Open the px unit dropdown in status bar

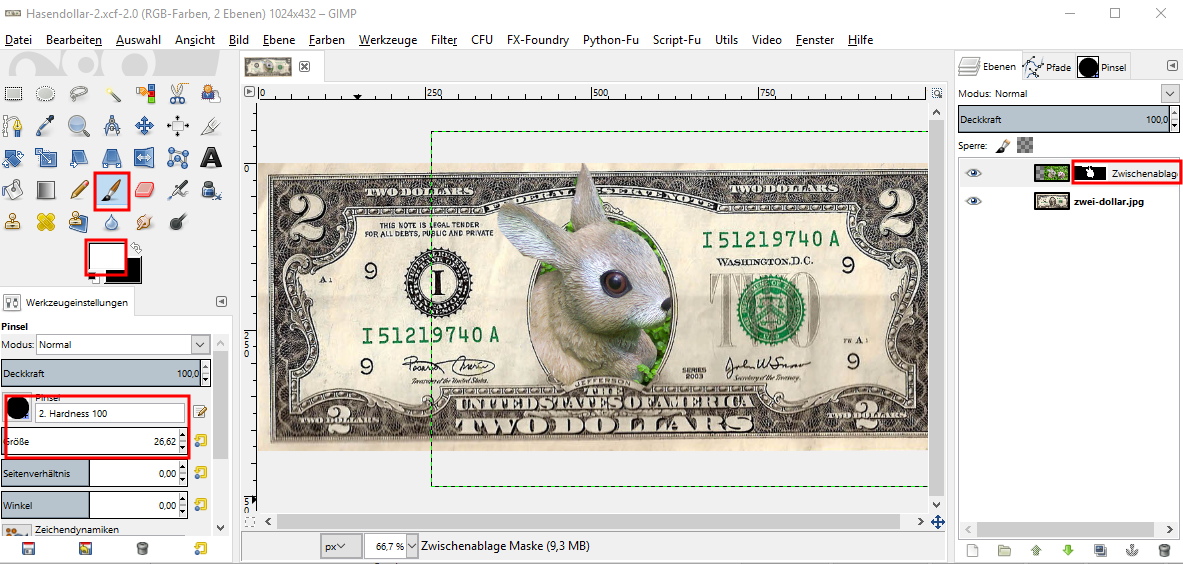pos(341,546)
